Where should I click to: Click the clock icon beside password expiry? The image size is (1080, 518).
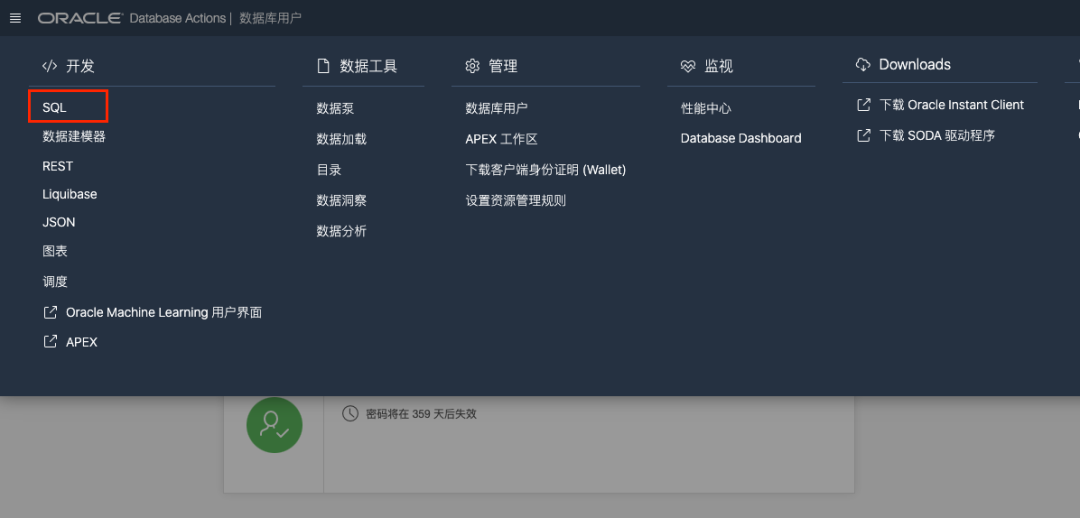click(x=350, y=413)
